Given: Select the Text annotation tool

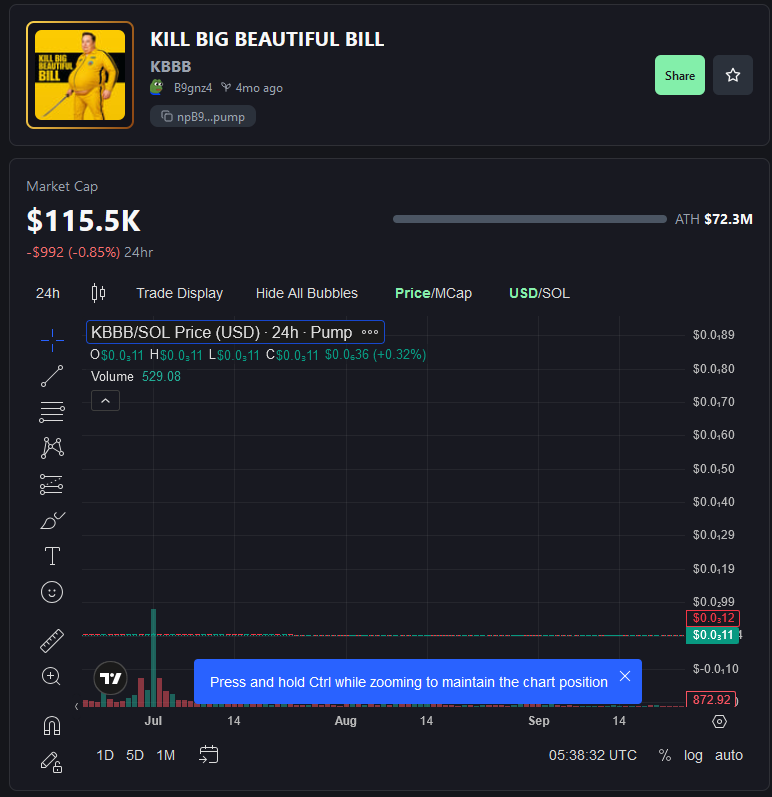Looking at the screenshot, I should pyautogui.click(x=52, y=556).
